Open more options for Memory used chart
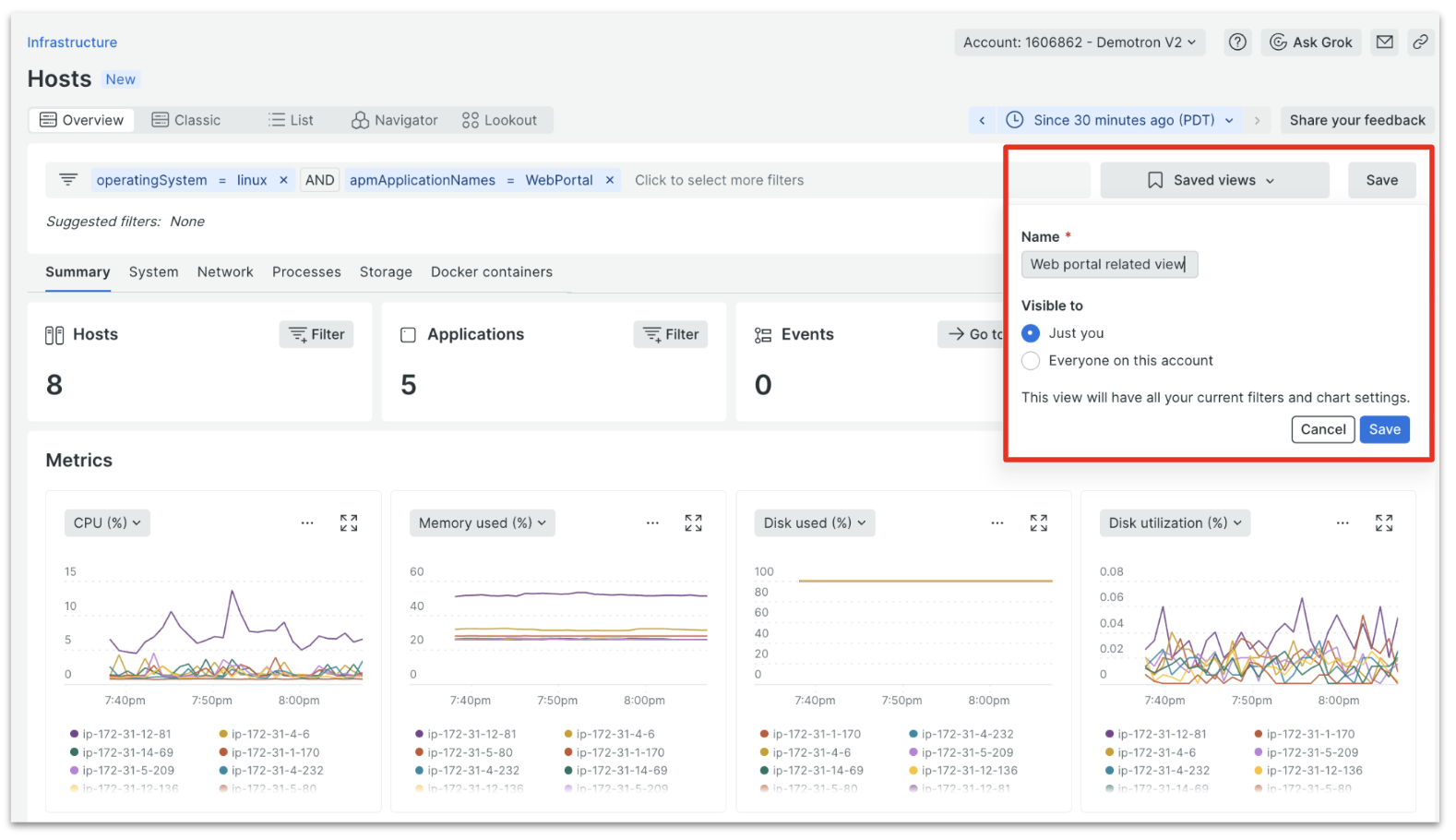Image resolution: width=1456 pixels, height=840 pixels. pos(652,523)
